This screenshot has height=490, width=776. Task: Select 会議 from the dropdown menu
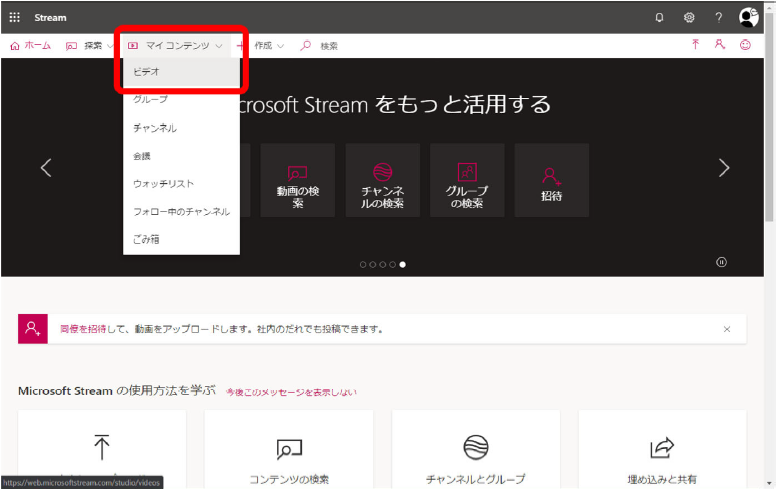[x=181, y=156]
